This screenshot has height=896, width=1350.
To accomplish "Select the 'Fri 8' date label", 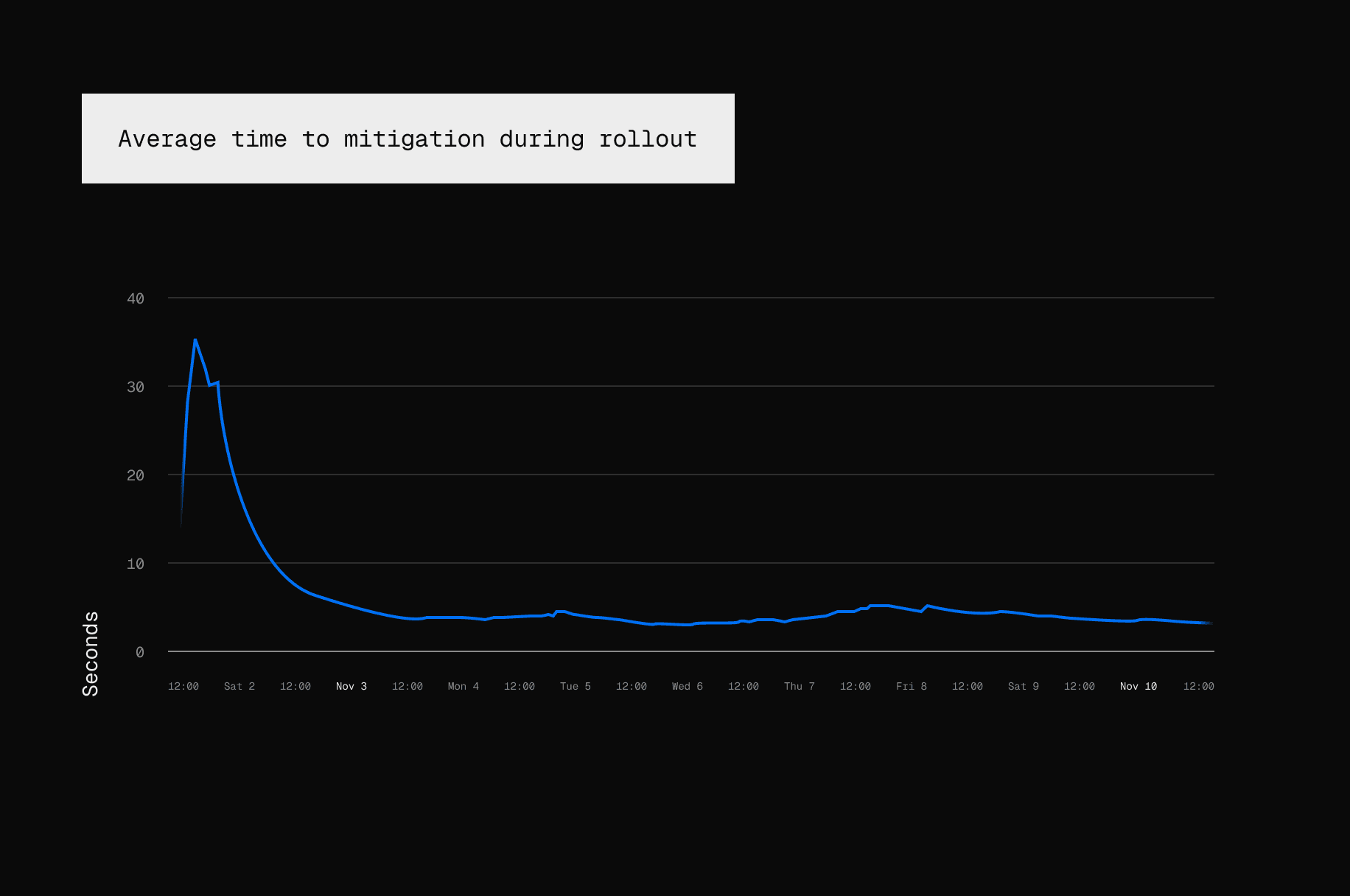I will point(912,686).
